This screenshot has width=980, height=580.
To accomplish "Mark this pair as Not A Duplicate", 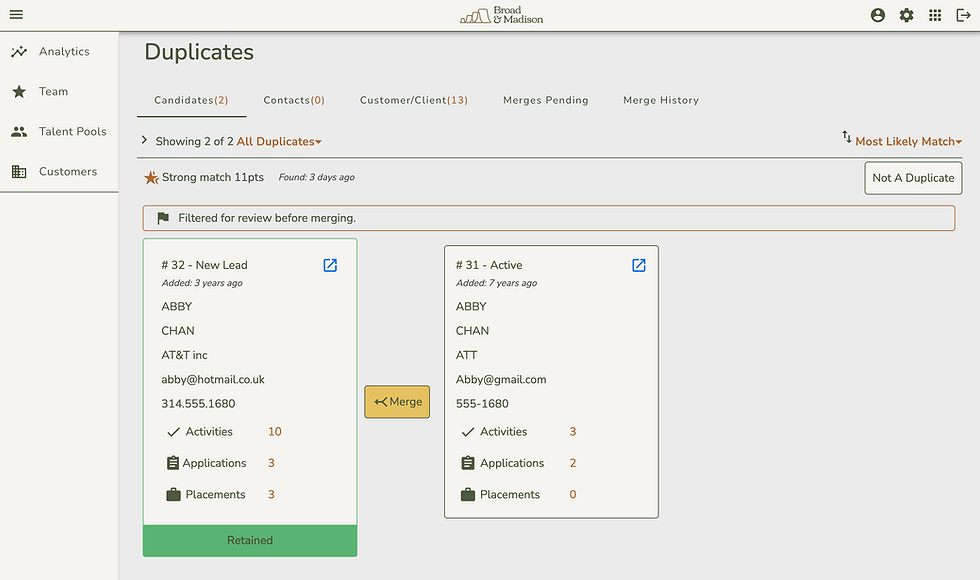I will point(912,178).
